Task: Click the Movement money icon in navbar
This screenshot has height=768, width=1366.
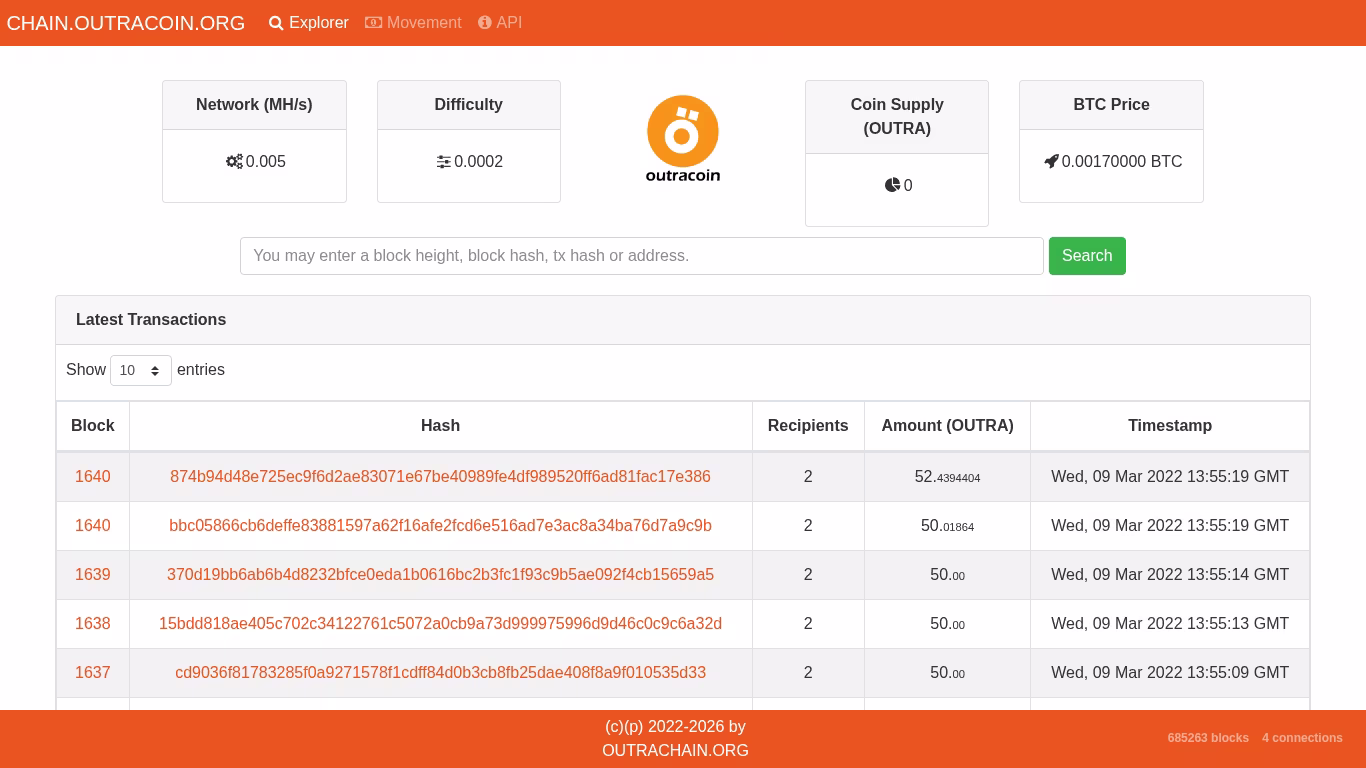Action: point(374,23)
